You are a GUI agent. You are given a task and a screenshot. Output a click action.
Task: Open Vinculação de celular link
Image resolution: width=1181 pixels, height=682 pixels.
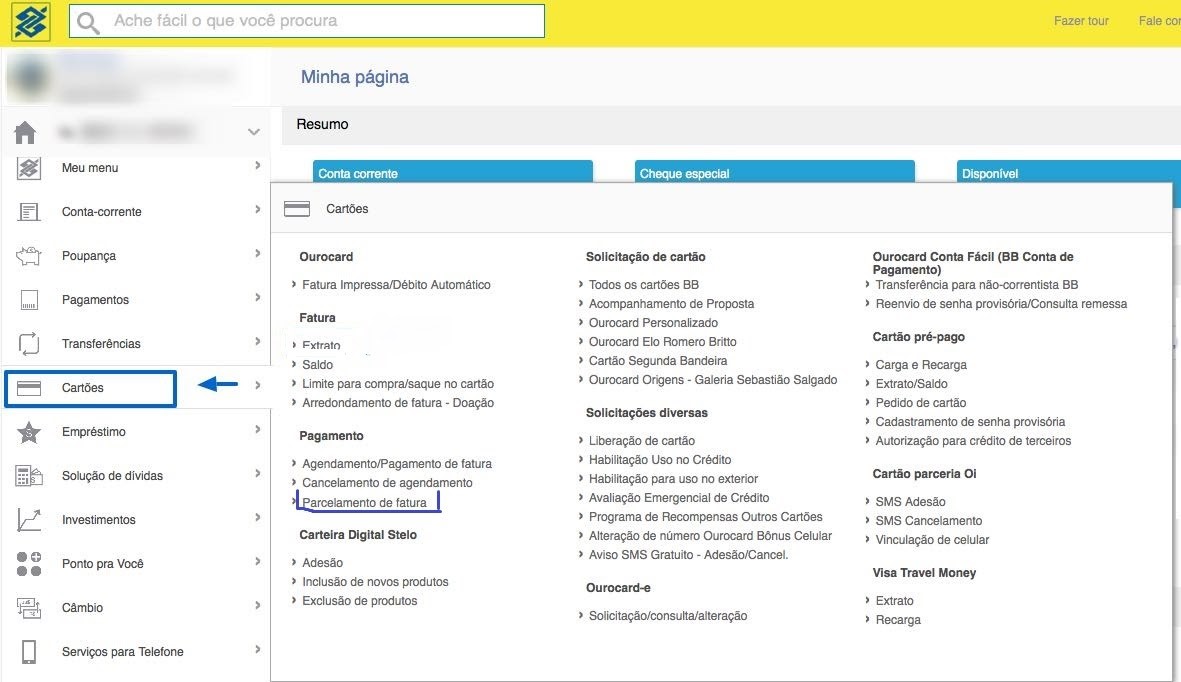pos(932,540)
